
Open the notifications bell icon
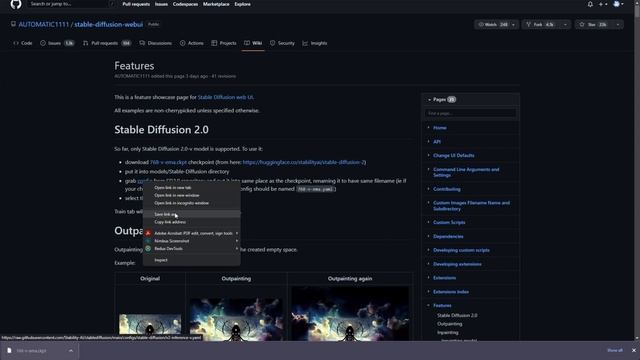pyautogui.click(x=590, y=4)
